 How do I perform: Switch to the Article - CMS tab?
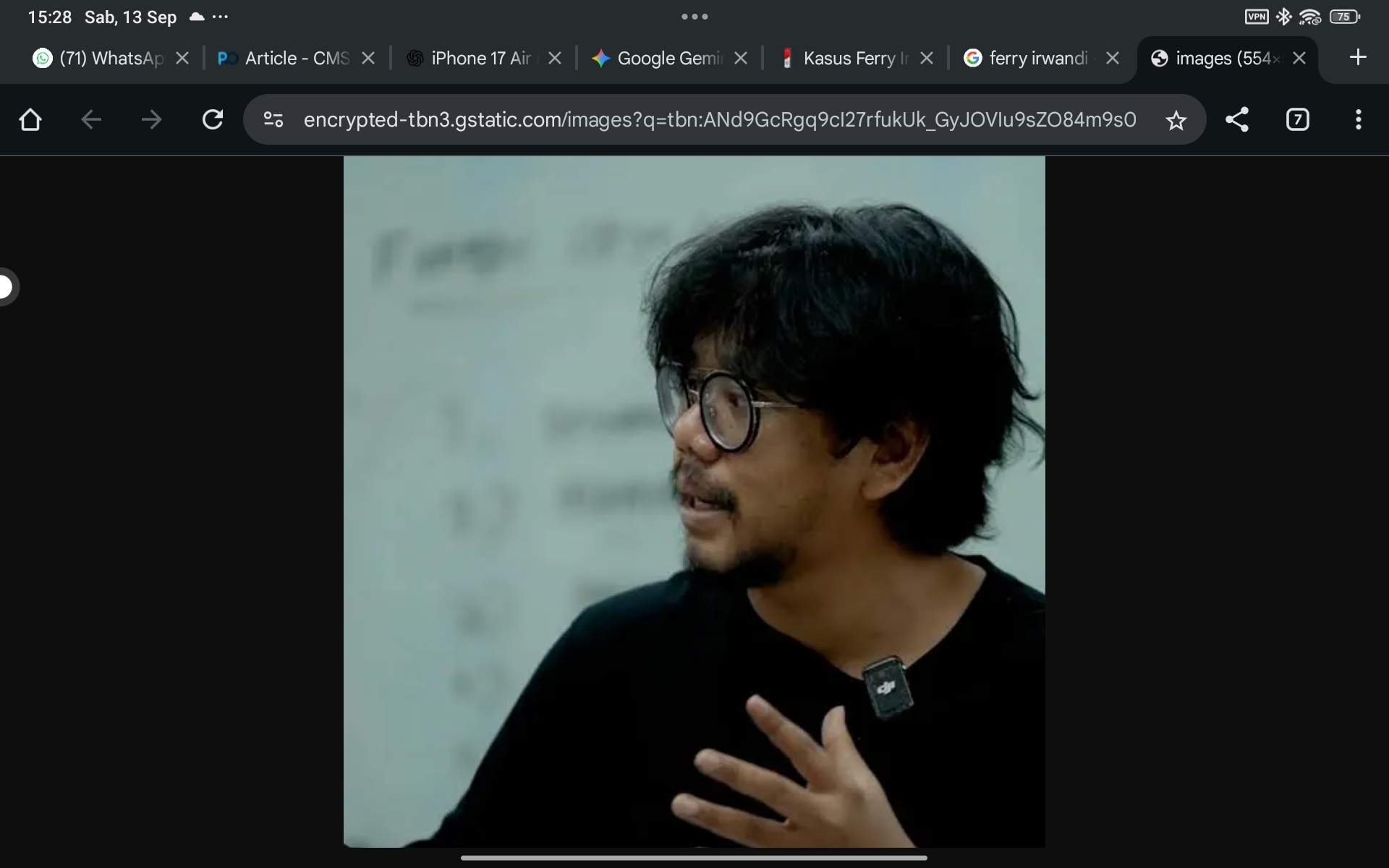[284, 58]
